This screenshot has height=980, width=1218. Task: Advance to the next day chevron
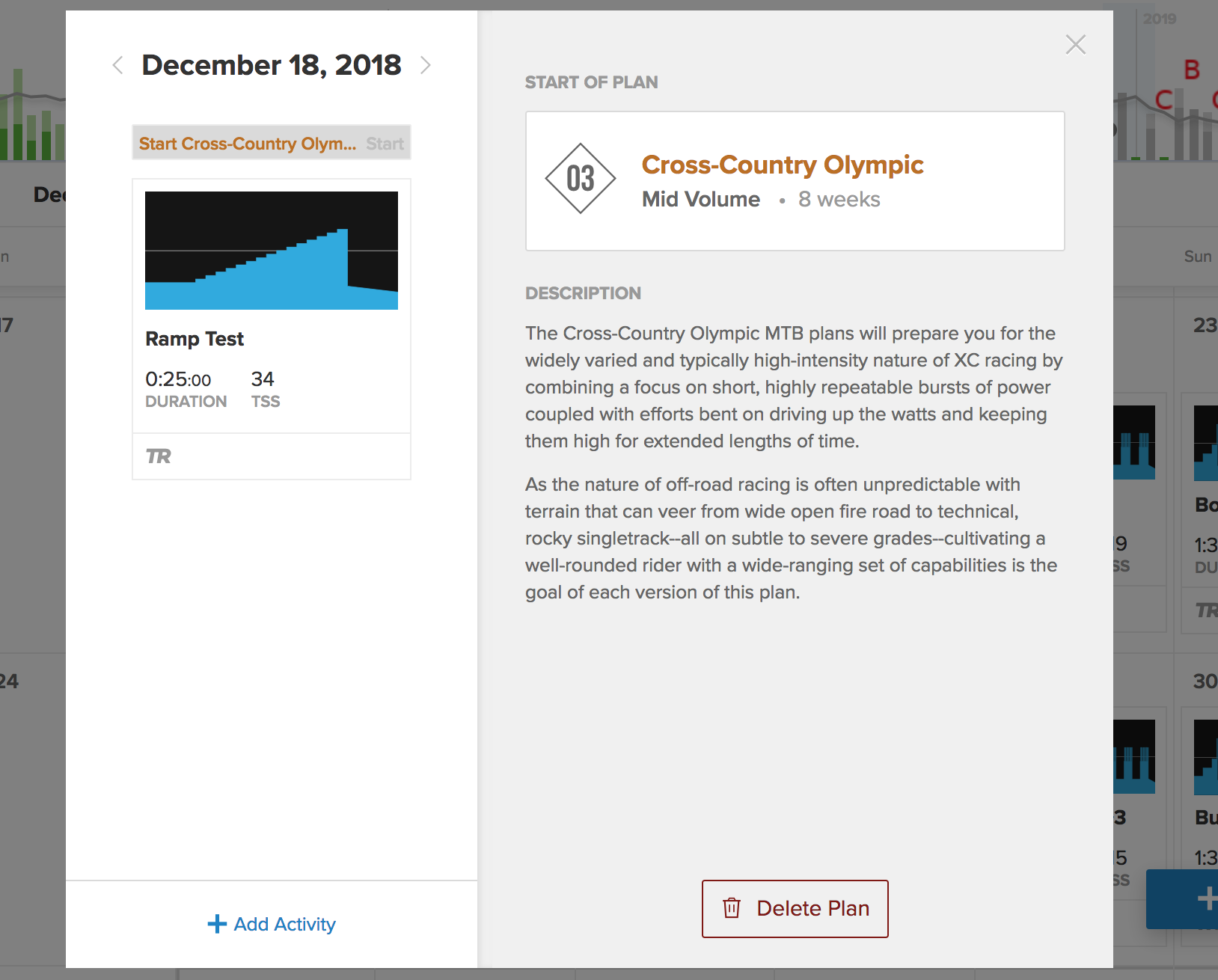click(426, 66)
